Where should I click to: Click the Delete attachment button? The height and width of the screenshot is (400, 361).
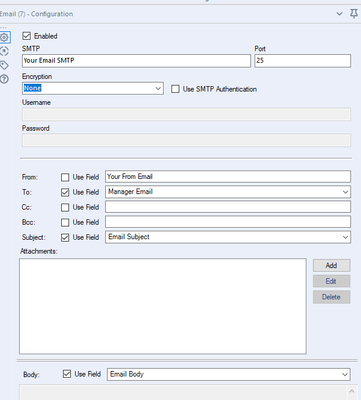(331, 297)
